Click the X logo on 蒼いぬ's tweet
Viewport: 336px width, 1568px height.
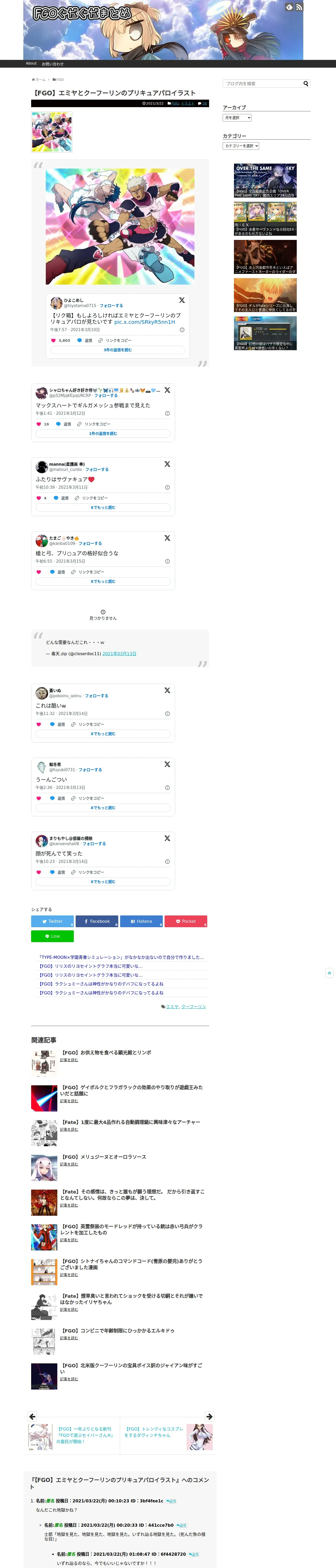tap(167, 690)
